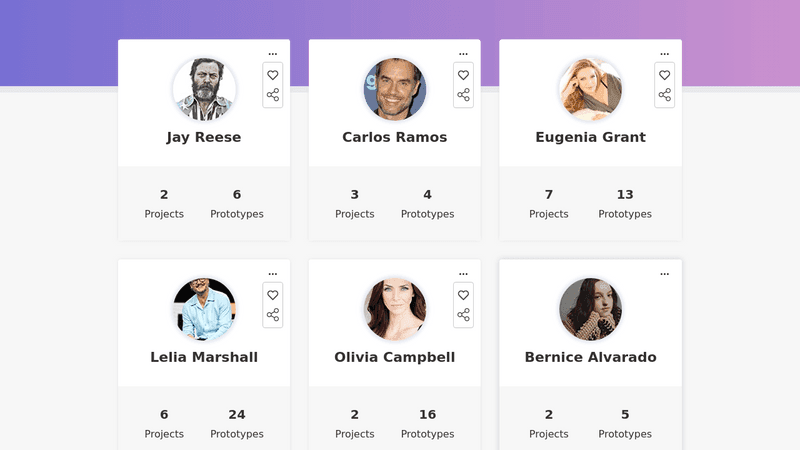Share Carlos Ramos's profile card
Viewport: 800px width, 450px height.
[463, 95]
